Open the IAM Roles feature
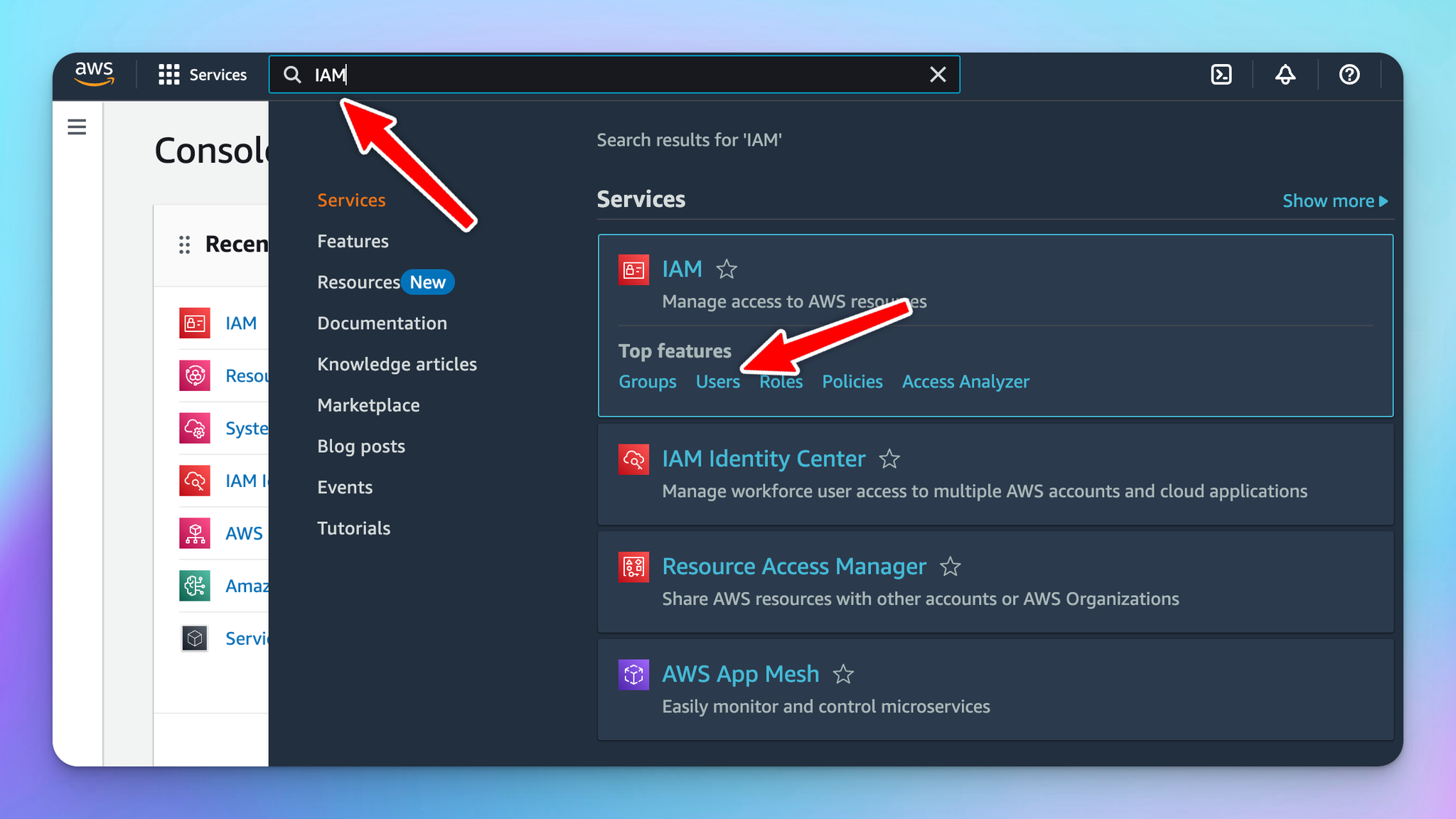 click(781, 382)
